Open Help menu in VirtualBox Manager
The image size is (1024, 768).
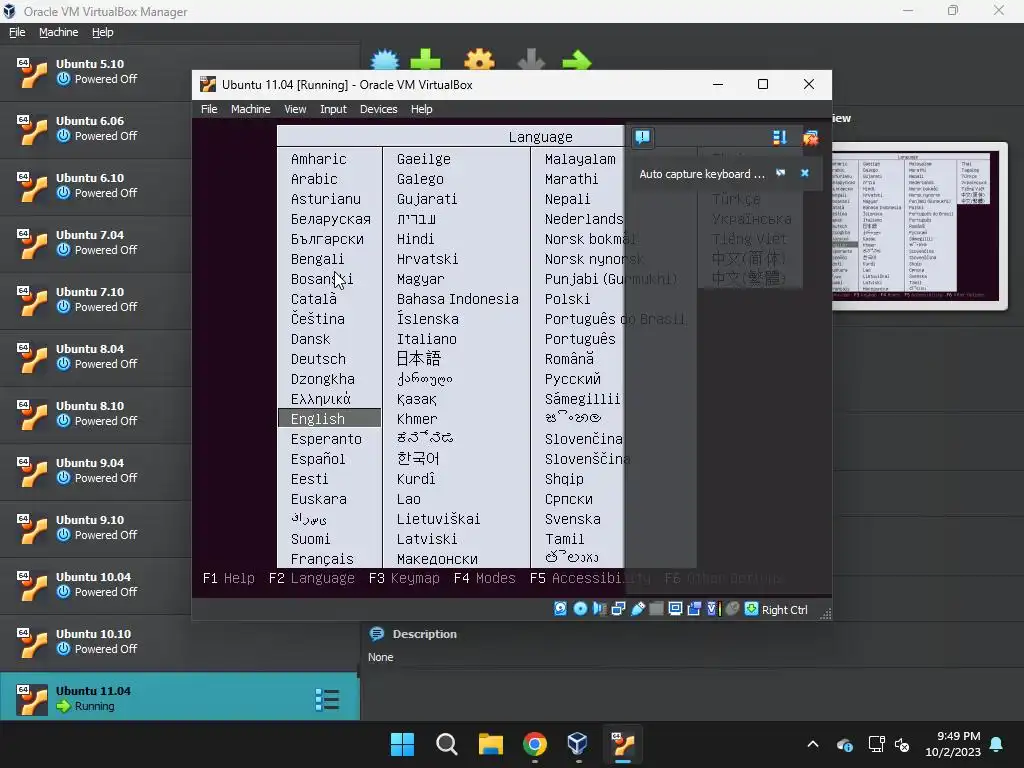(x=102, y=32)
